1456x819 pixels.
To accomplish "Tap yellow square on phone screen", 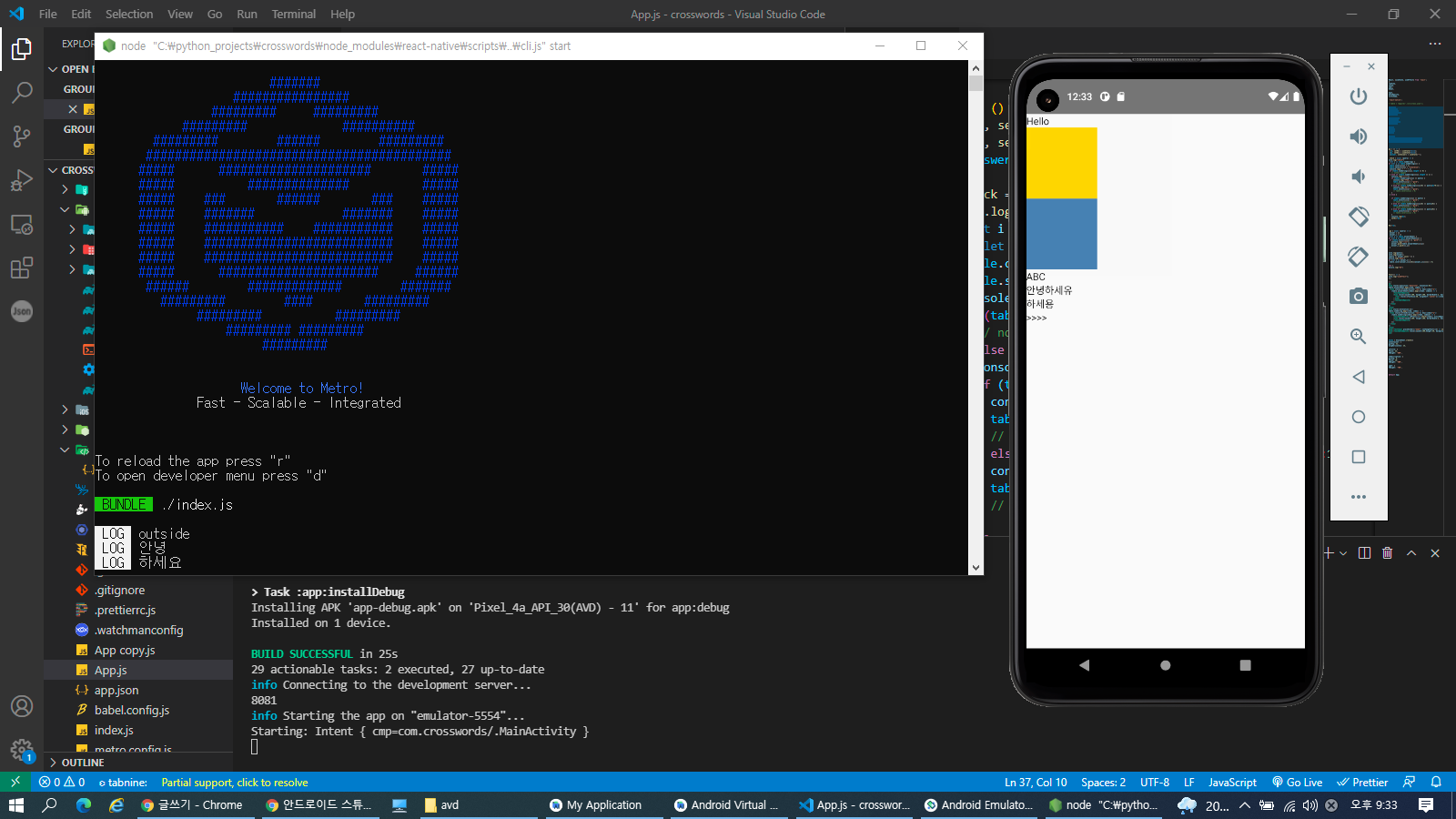I will (x=1062, y=163).
